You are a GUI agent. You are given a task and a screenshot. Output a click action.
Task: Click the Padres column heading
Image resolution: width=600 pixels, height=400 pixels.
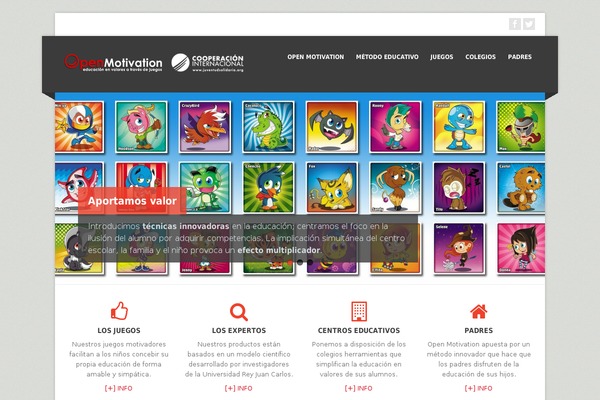coord(479,330)
